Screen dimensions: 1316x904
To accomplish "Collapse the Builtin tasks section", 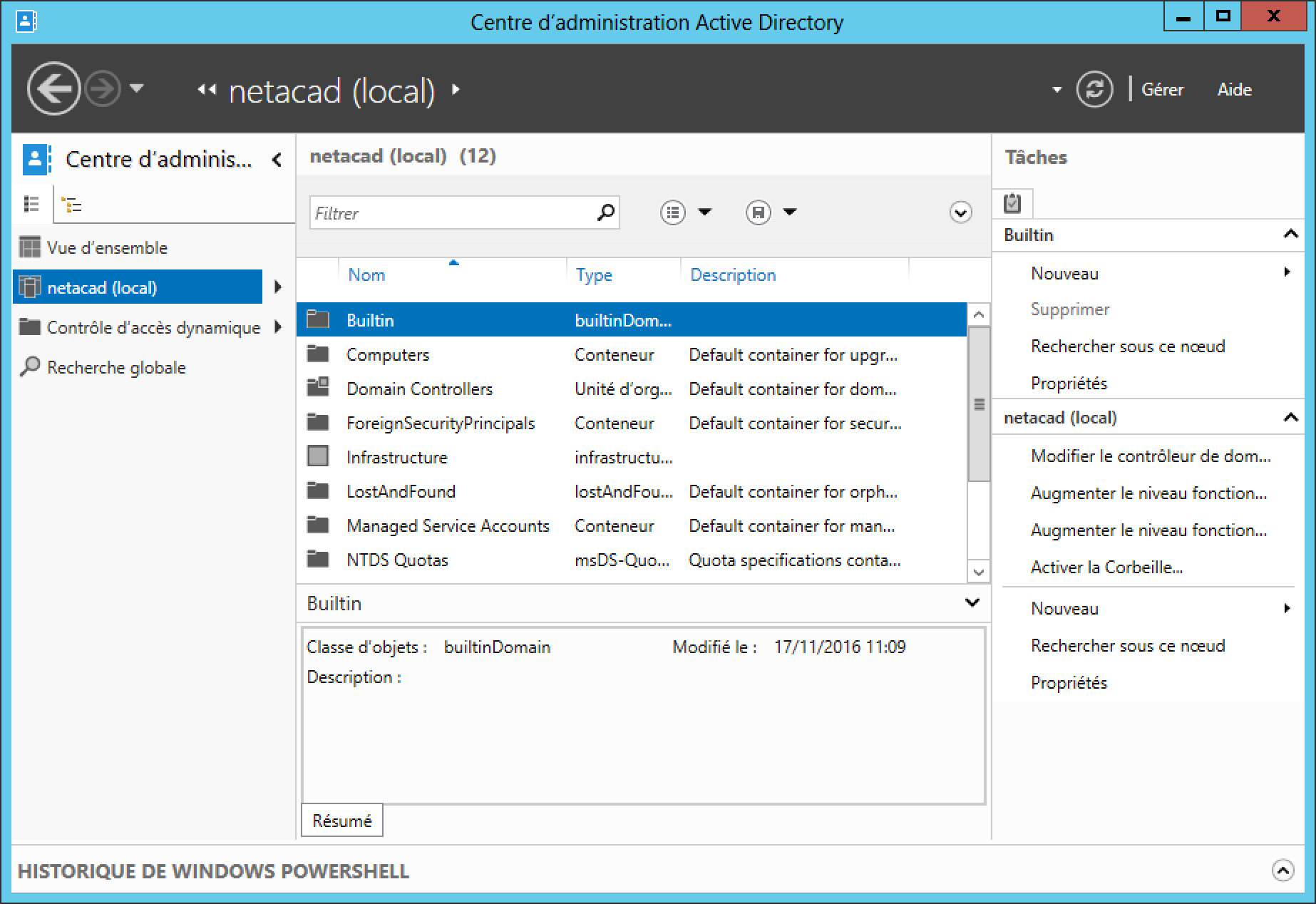I will 1290,235.
